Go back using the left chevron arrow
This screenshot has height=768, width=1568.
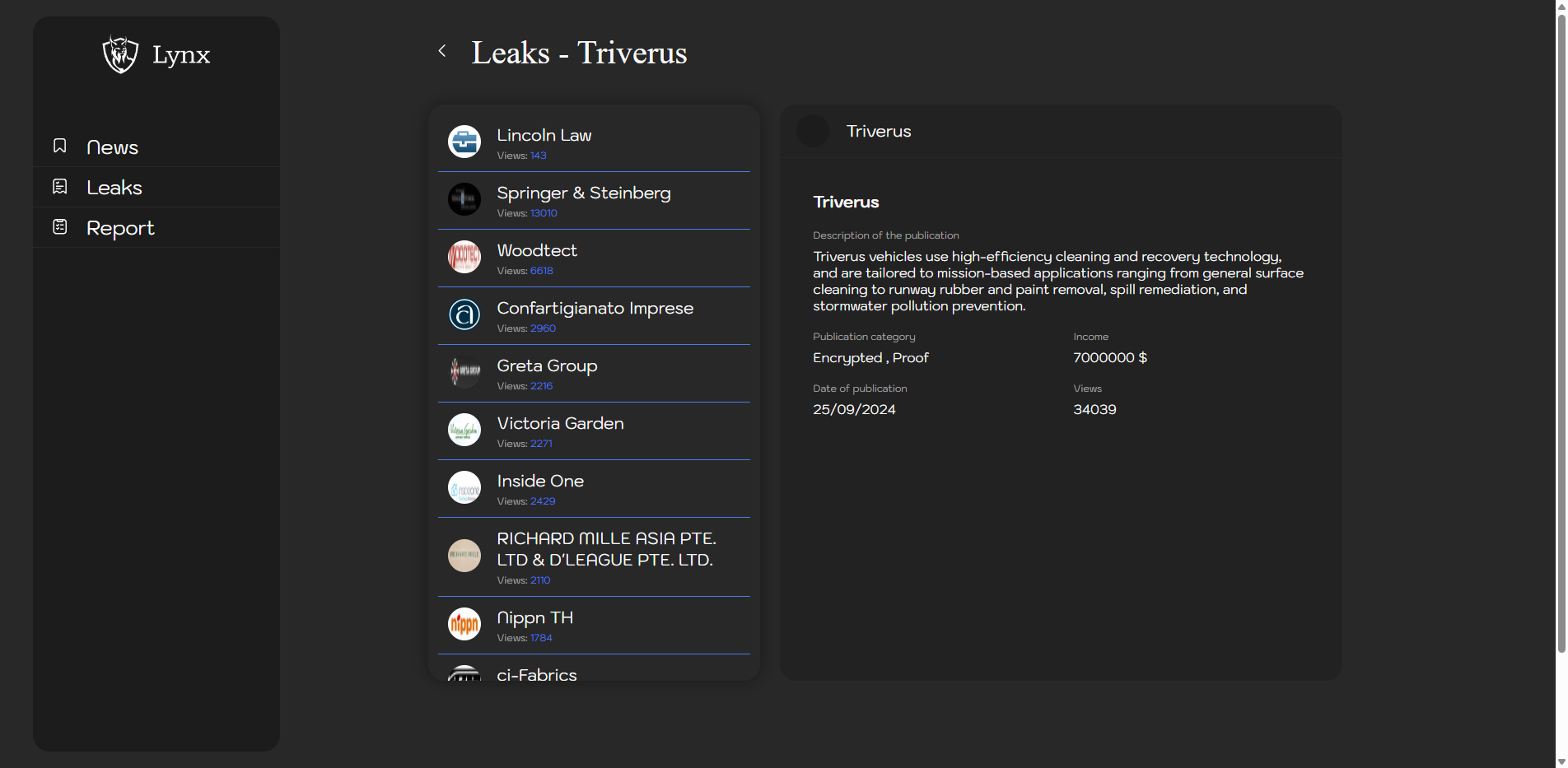pyautogui.click(x=442, y=51)
